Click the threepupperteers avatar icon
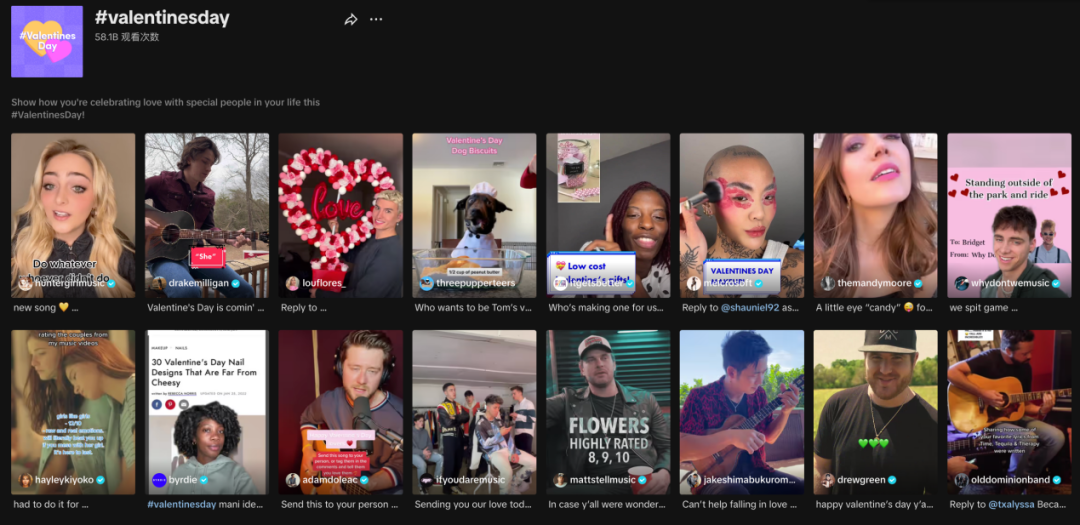Viewport: 1080px width, 525px height. 426,283
